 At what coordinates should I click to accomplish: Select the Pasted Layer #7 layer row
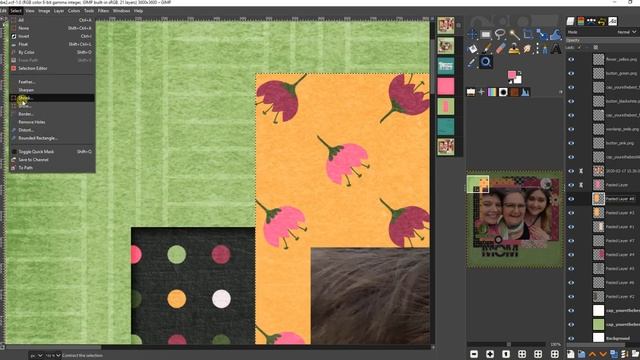tap(602, 240)
